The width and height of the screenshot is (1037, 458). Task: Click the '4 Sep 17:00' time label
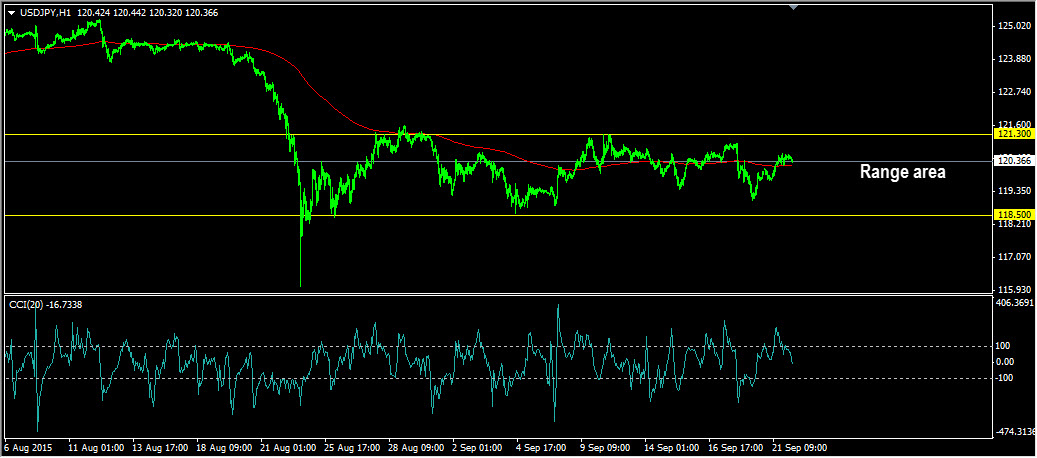[x=542, y=447]
